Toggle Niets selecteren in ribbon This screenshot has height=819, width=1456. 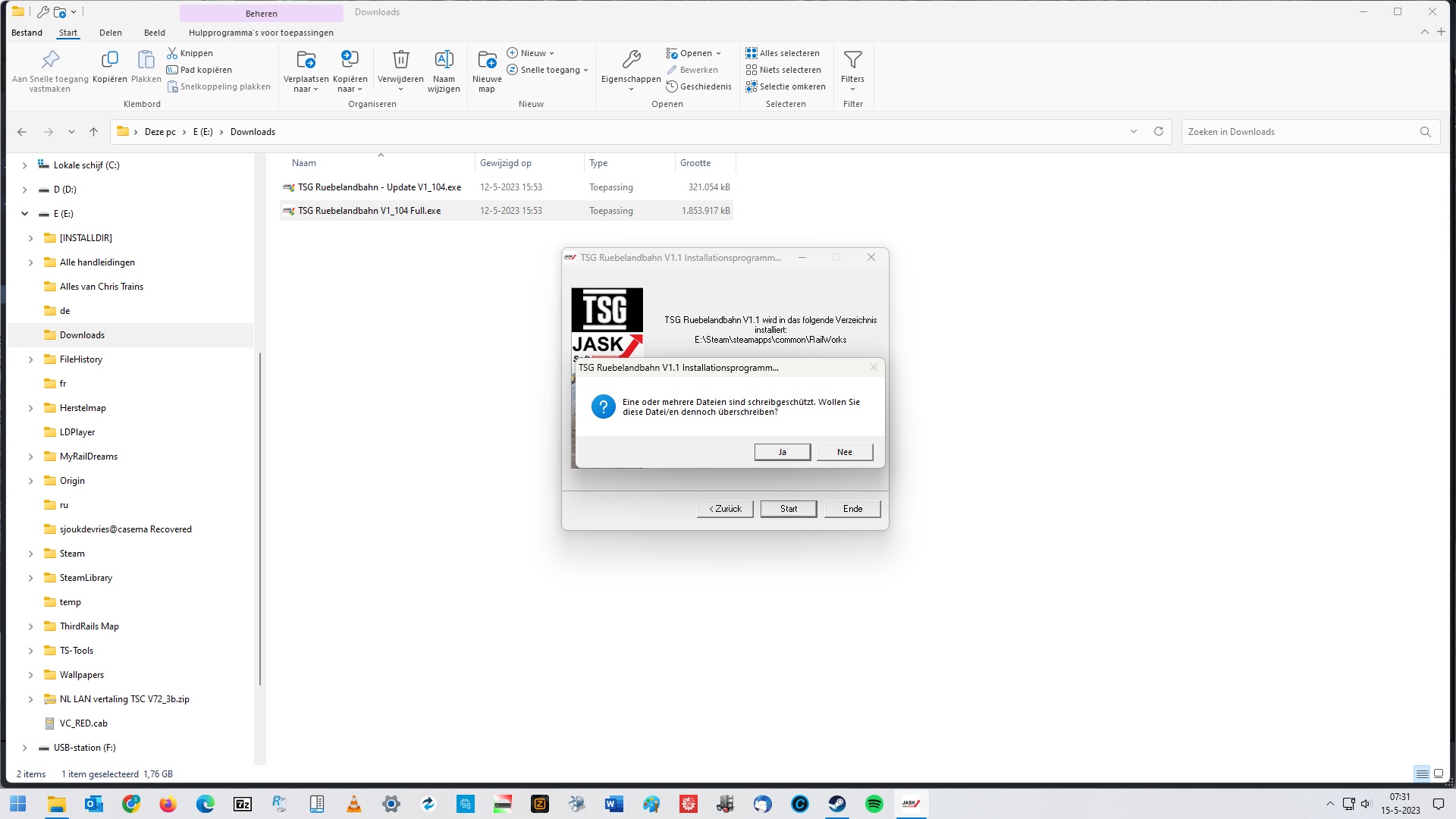[x=783, y=69]
